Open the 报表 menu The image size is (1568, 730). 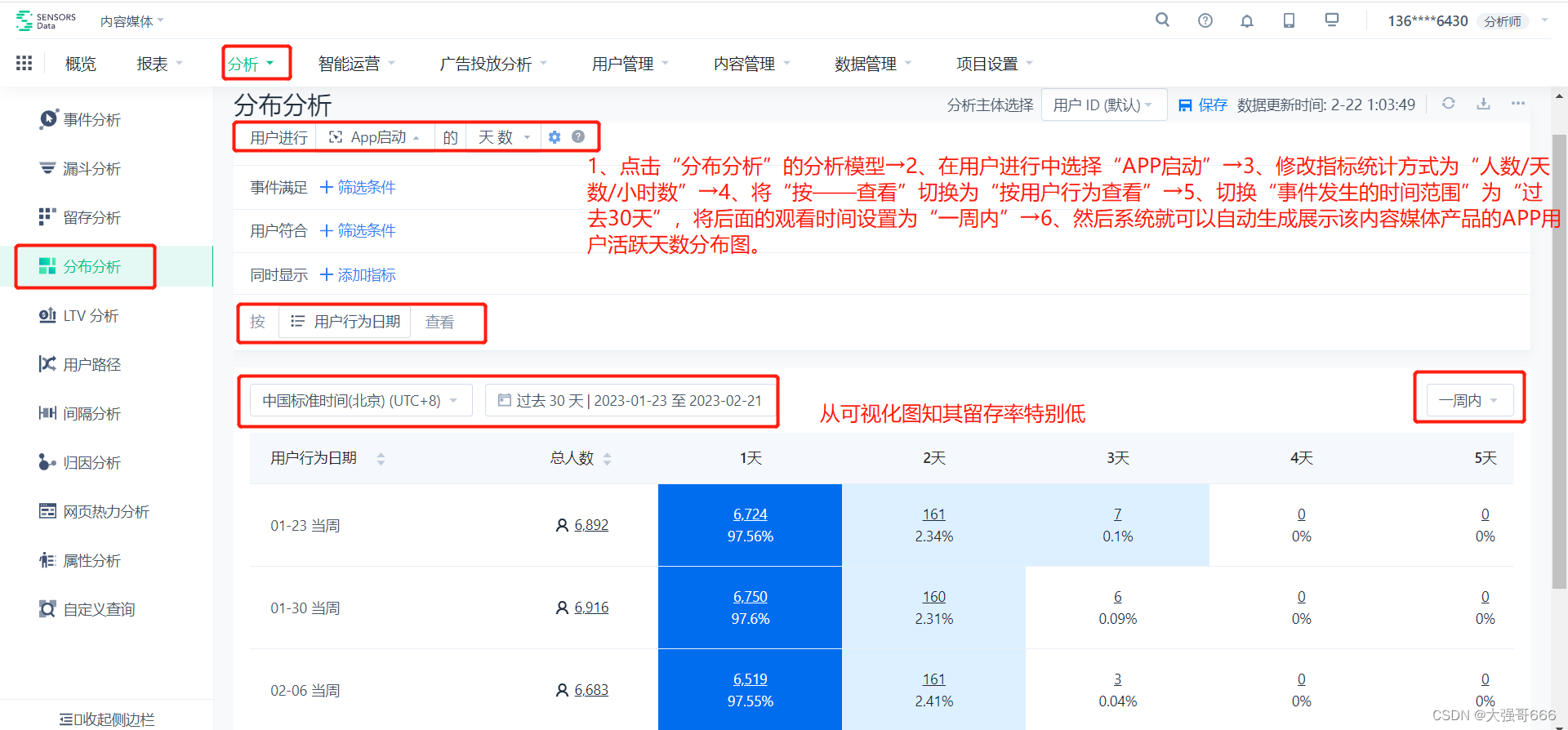(160, 64)
